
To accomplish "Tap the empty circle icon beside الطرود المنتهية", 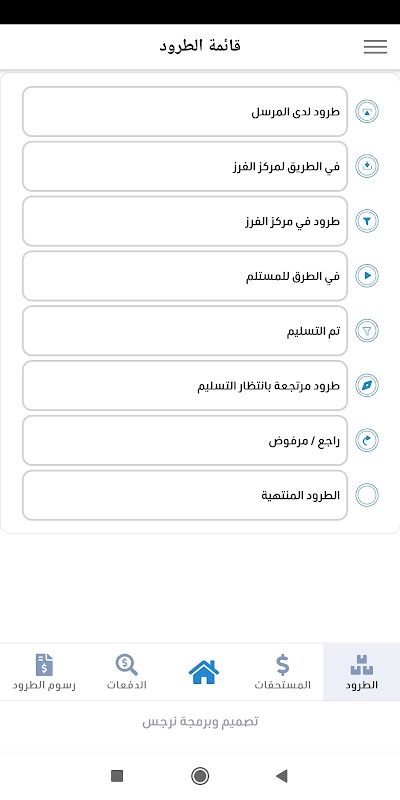I will pos(367,495).
